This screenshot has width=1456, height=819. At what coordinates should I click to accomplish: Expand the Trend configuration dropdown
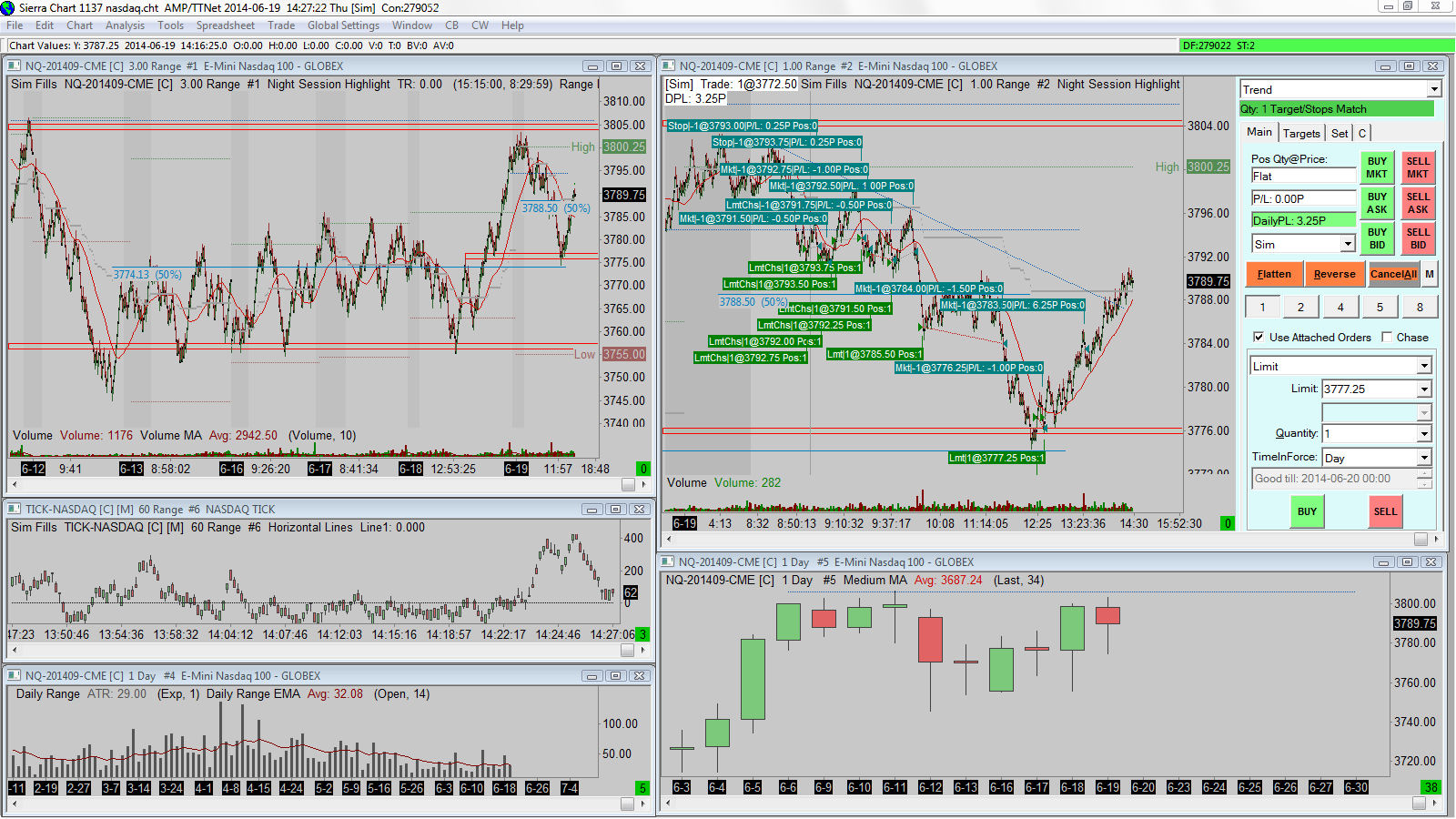pos(1434,89)
